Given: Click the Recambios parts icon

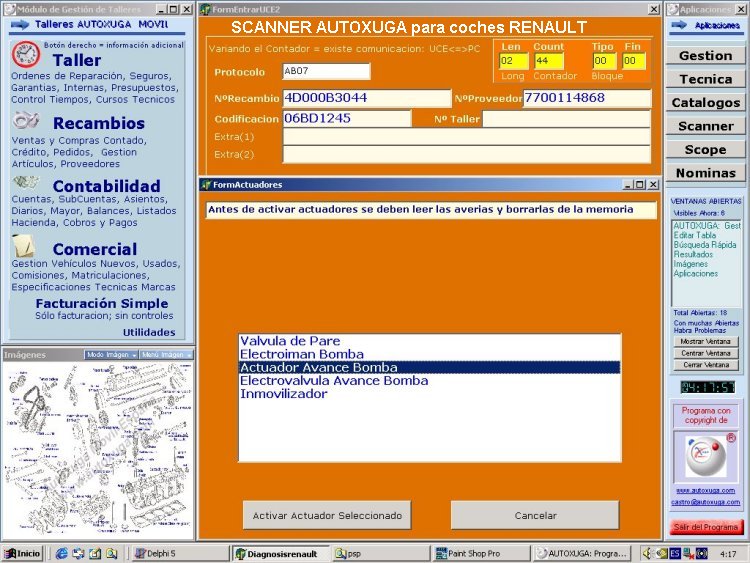Looking at the screenshot, I should [26, 120].
